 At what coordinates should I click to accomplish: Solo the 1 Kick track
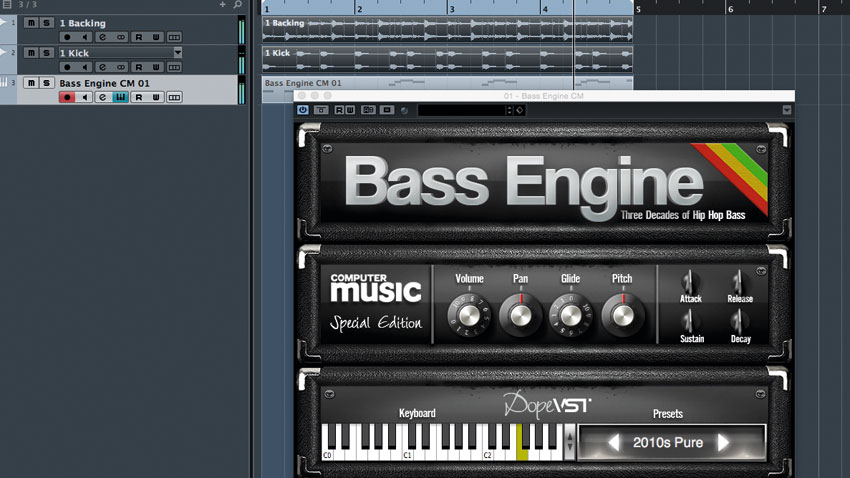coord(46,53)
